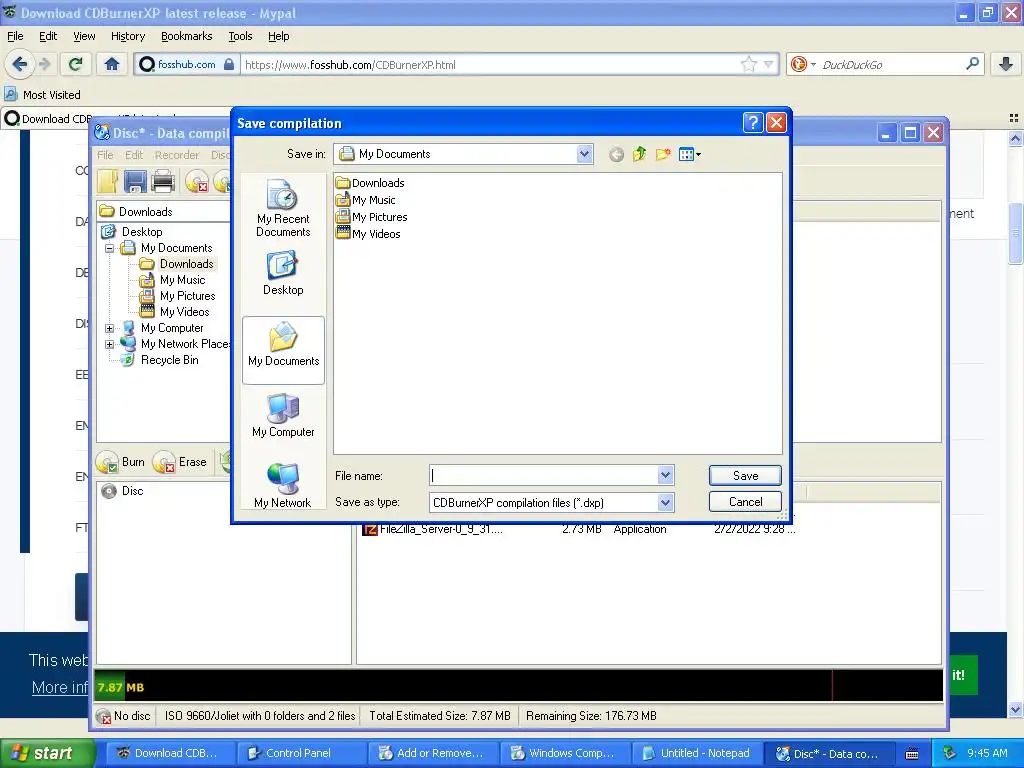Select My Videos folder in file list
This screenshot has height=768, width=1024.
click(x=368, y=234)
